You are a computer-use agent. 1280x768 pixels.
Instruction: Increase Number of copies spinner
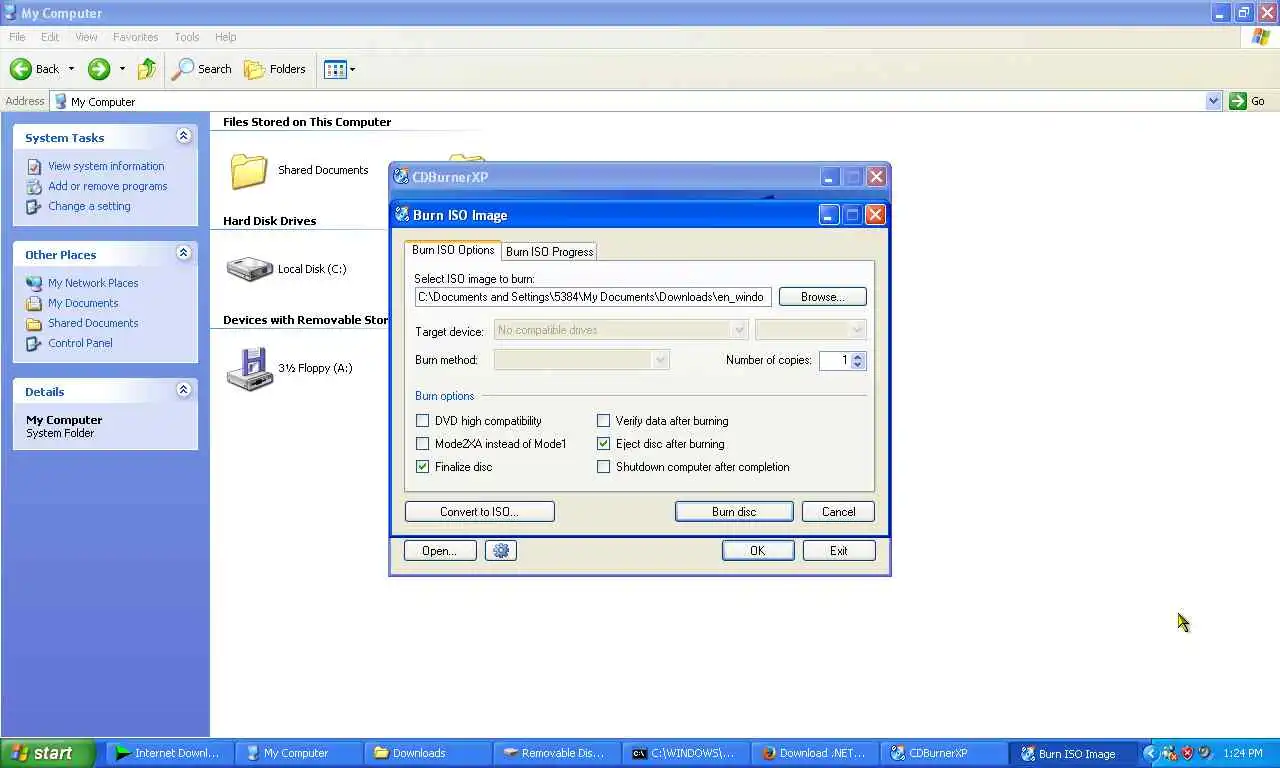(x=858, y=356)
